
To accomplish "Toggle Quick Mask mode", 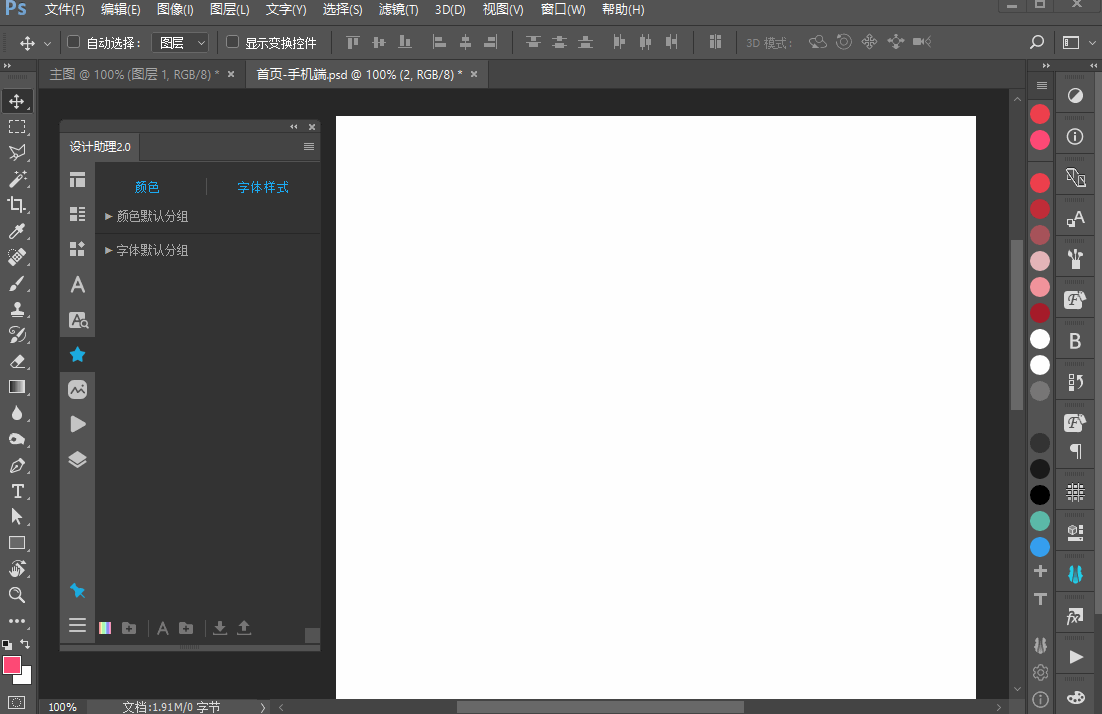I will click(x=16, y=702).
